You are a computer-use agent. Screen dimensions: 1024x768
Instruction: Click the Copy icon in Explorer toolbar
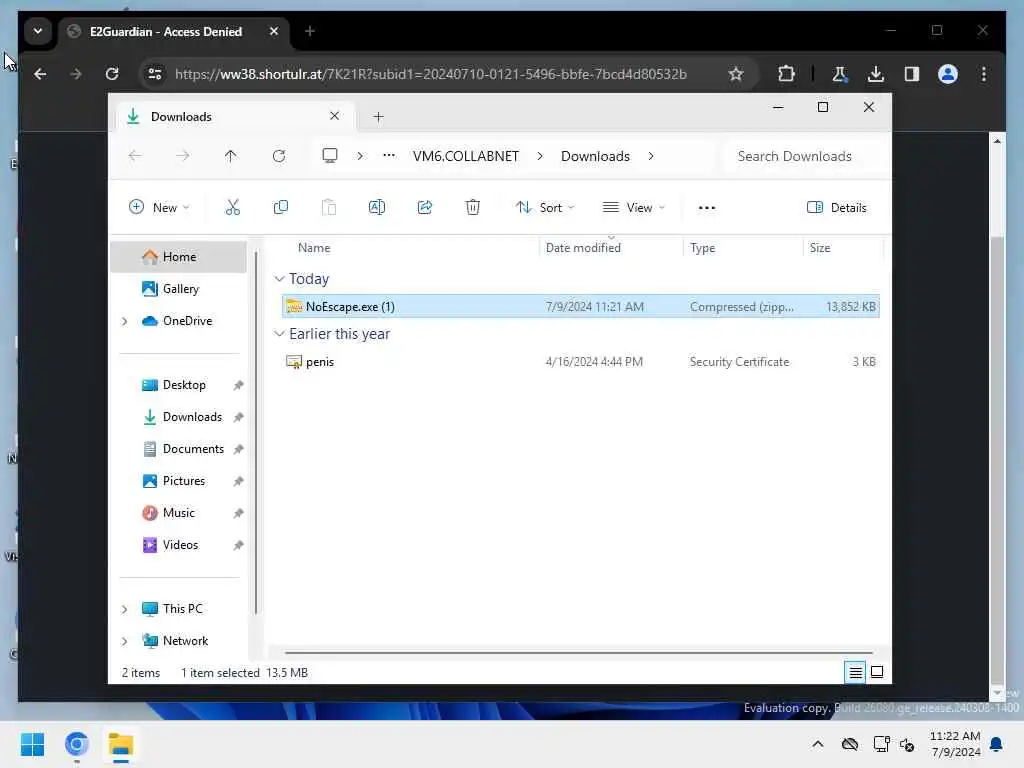pyautogui.click(x=281, y=208)
